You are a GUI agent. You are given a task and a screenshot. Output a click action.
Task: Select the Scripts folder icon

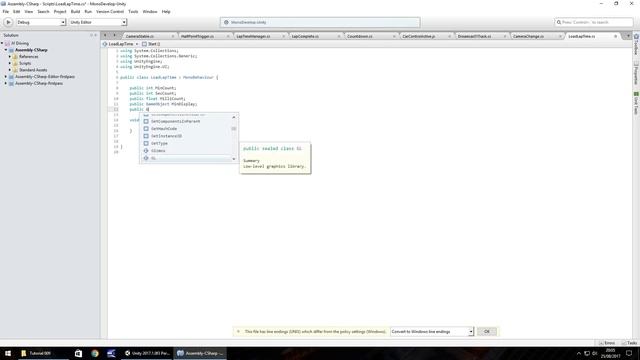point(16,63)
